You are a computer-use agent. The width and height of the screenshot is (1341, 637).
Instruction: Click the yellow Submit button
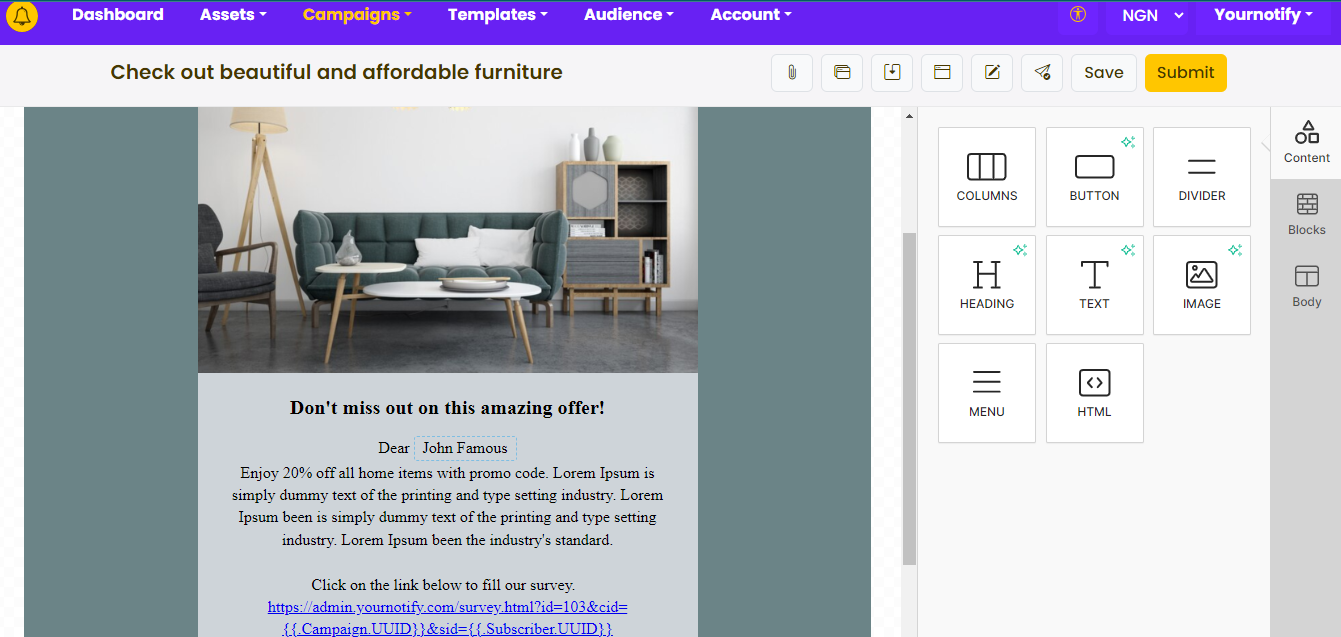[x=1186, y=73]
